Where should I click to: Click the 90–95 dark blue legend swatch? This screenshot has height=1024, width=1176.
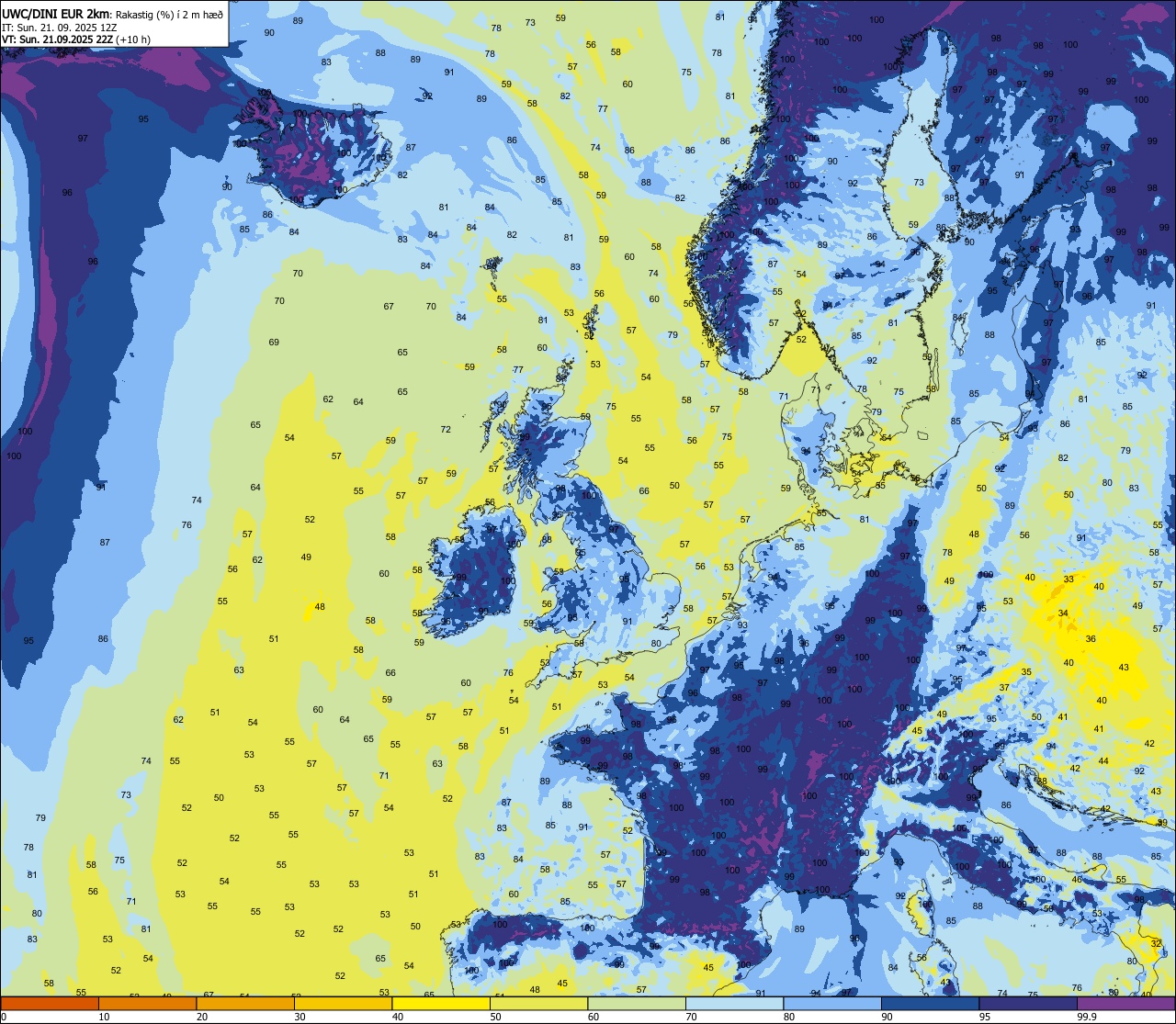tap(930, 1004)
